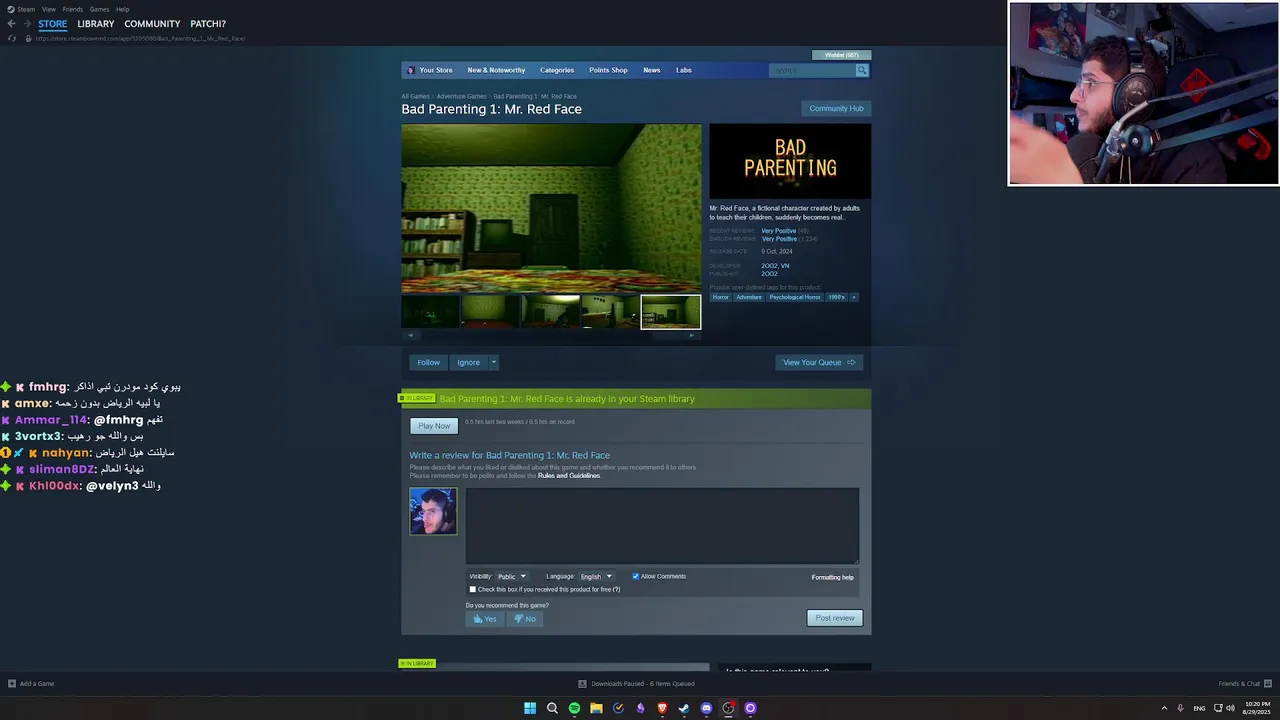1280x720 pixels.
Task: Open the News store link
Action: (x=652, y=70)
